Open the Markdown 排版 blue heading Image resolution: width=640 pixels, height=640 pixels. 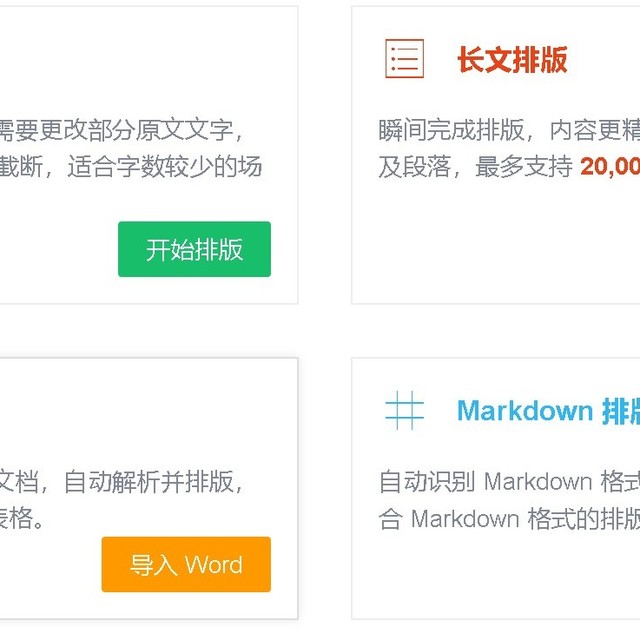point(548,411)
